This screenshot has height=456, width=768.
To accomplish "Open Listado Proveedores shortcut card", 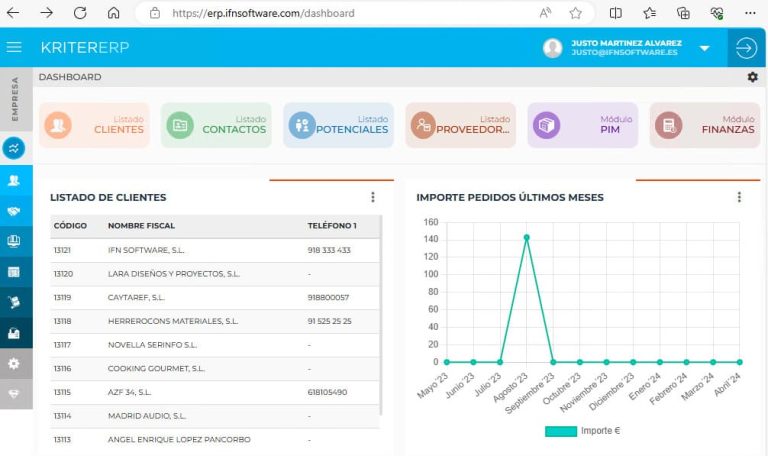I will coord(460,125).
